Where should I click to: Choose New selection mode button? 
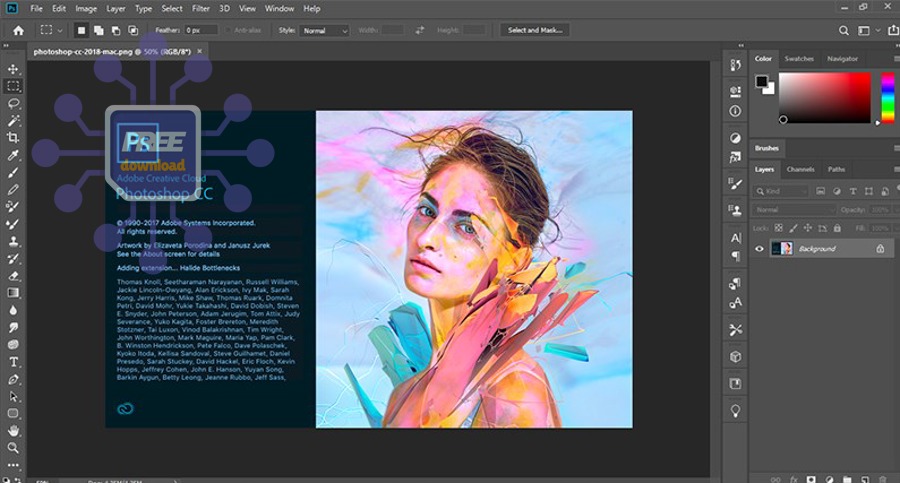[81, 30]
